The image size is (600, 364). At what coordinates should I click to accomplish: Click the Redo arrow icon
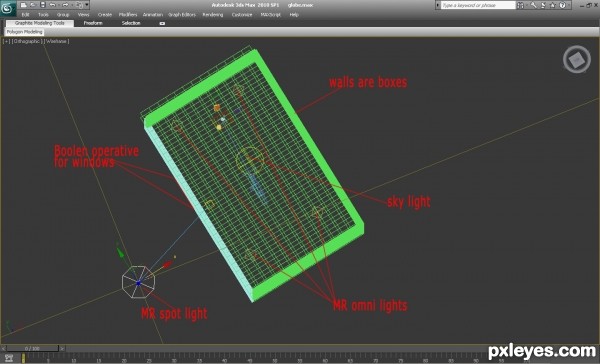pyautogui.click(x=65, y=5)
